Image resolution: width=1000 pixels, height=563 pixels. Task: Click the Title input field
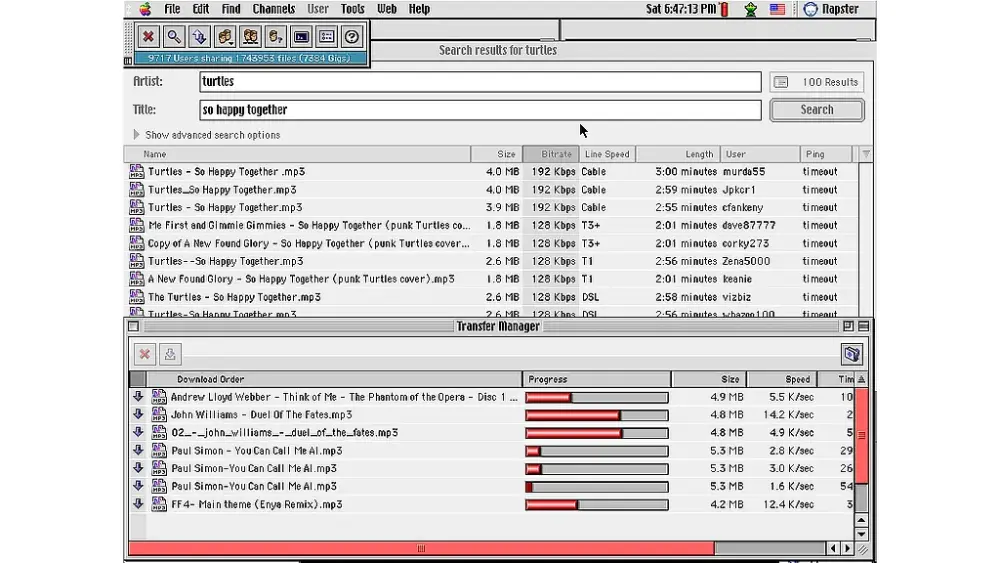click(480, 110)
